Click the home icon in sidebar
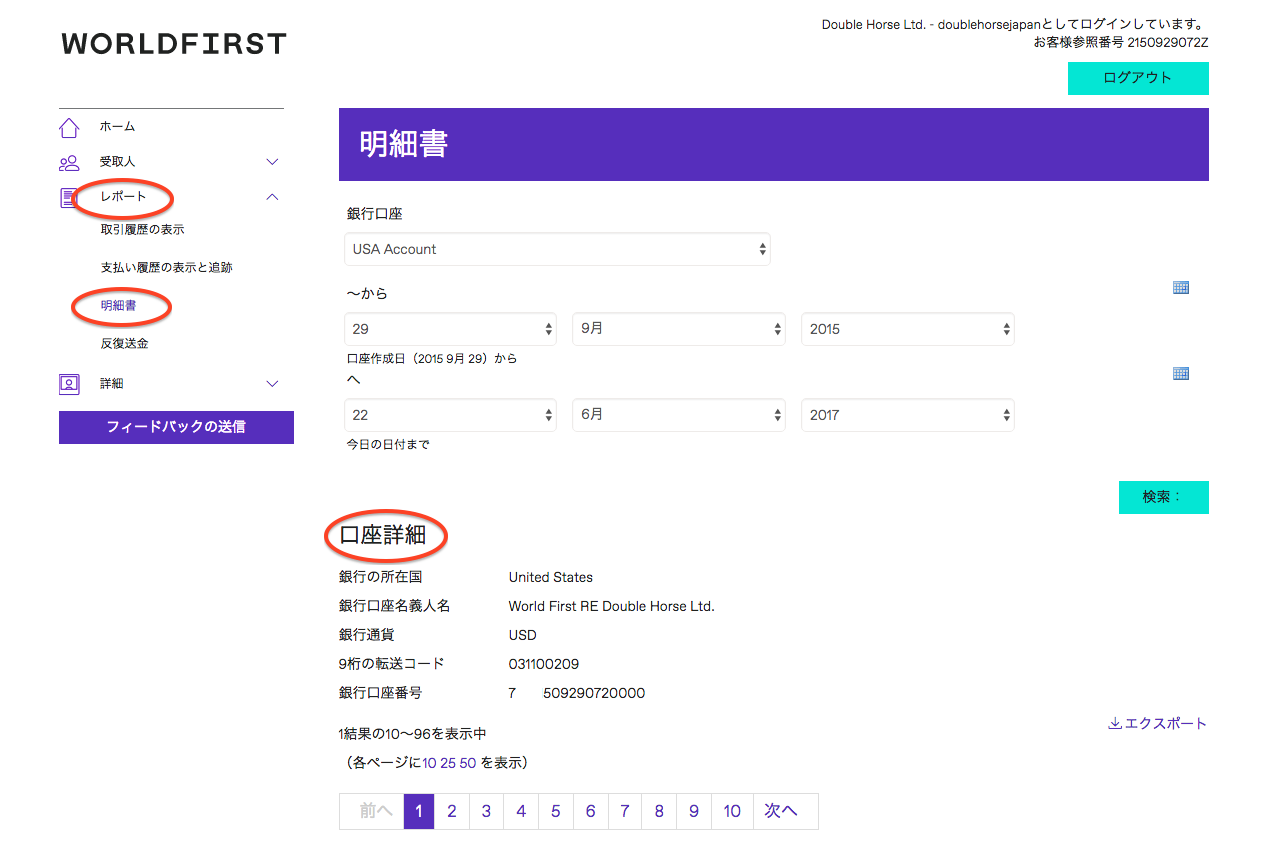This screenshot has width=1284, height=843. 69,127
